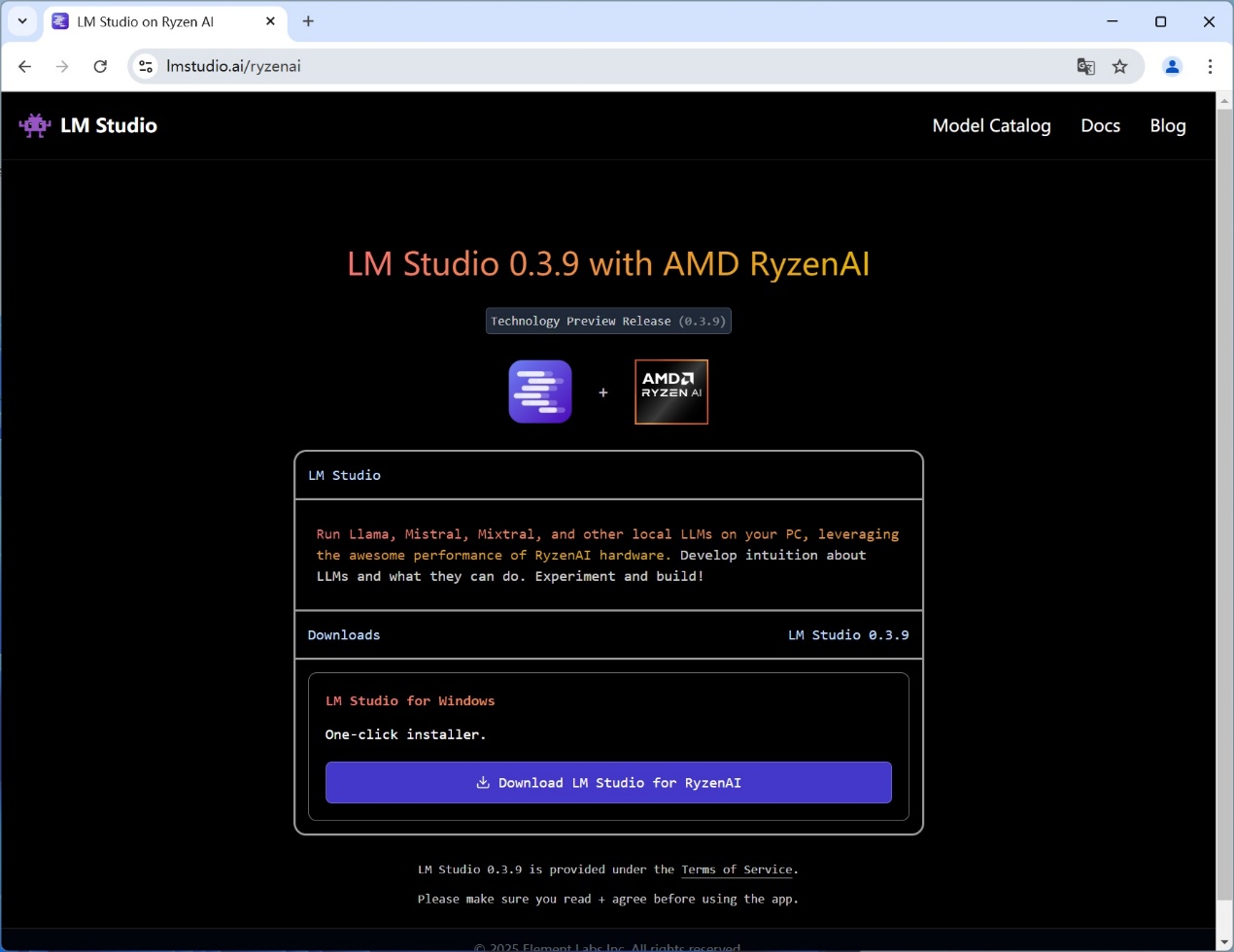This screenshot has height=952, width=1234.
Task: Click the scroll up arrow
Action: tap(1224, 100)
